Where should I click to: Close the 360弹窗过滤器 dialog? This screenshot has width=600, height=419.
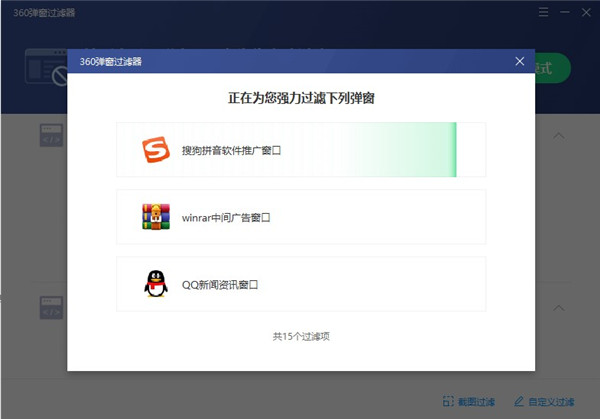tap(519, 61)
